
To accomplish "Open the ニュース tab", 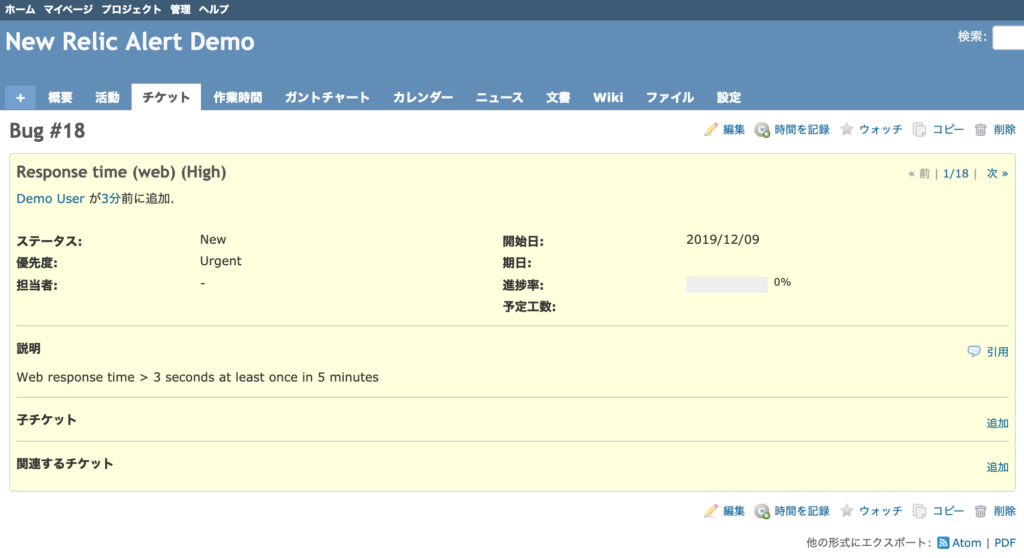I will [x=500, y=97].
